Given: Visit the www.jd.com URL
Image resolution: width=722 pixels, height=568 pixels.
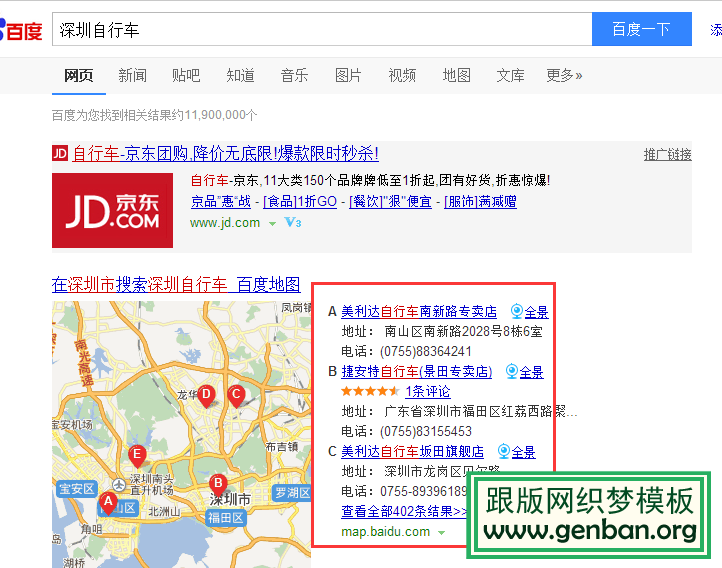Looking at the screenshot, I should pos(225,223).
